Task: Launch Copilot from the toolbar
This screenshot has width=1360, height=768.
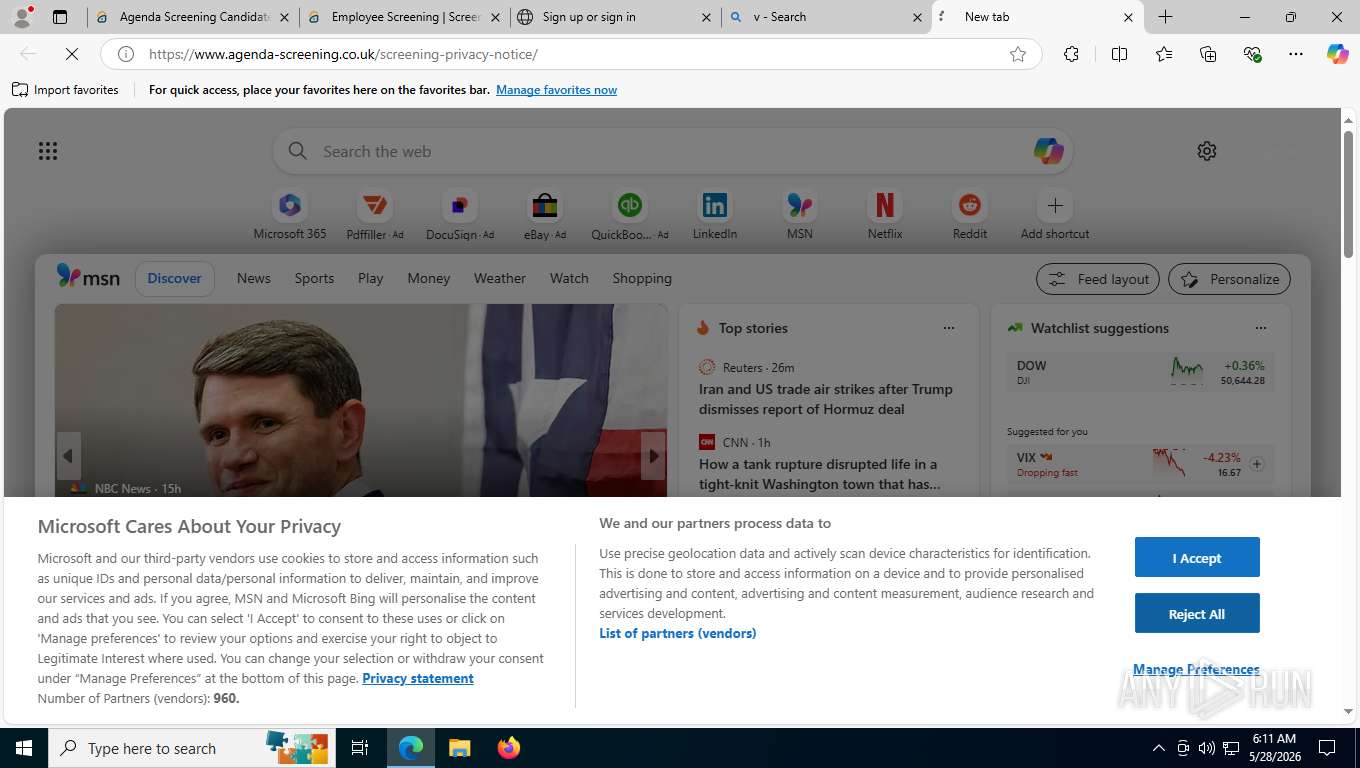Action: click(1338, 54)
